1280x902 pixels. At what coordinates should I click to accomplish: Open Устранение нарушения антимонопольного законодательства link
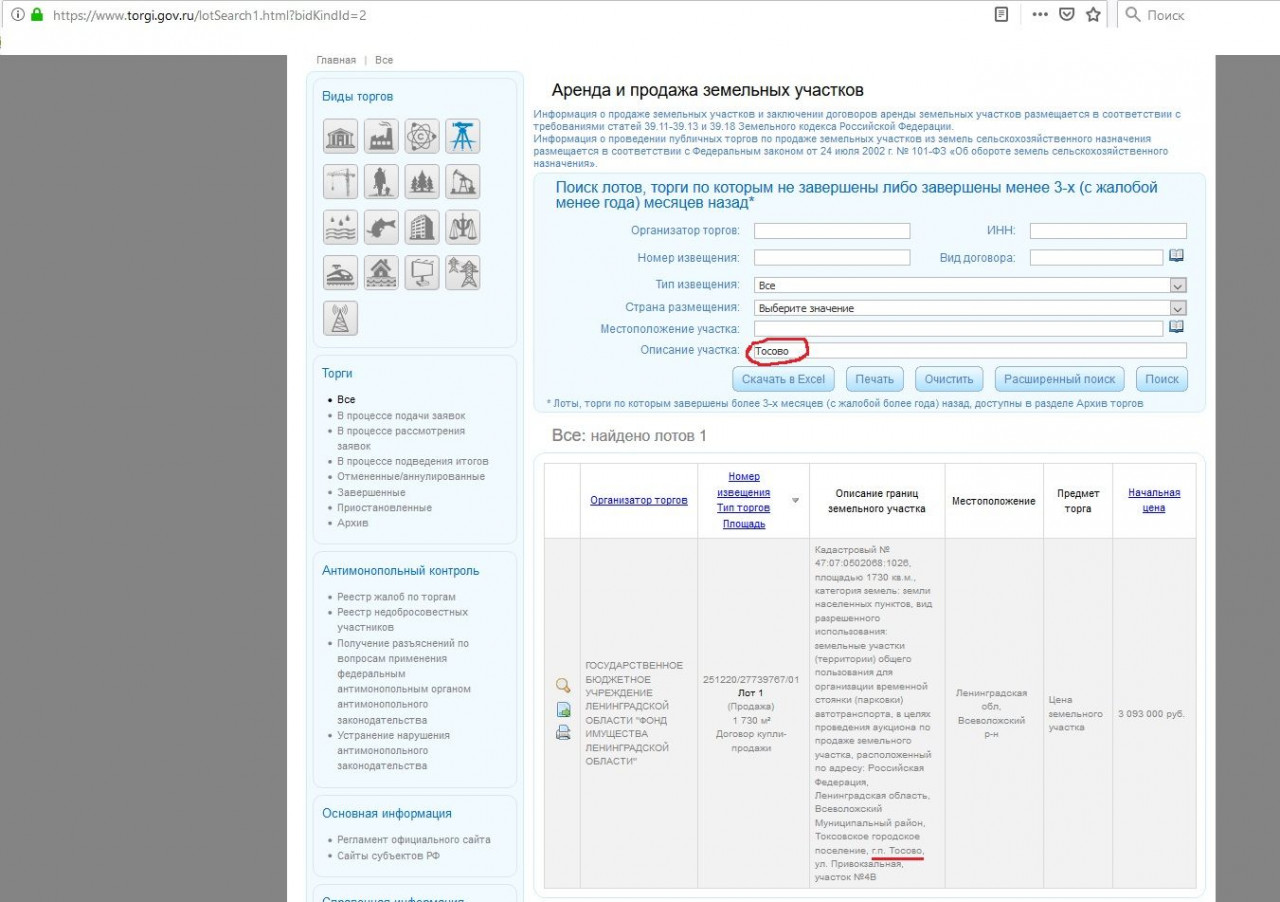pos(393,751)
